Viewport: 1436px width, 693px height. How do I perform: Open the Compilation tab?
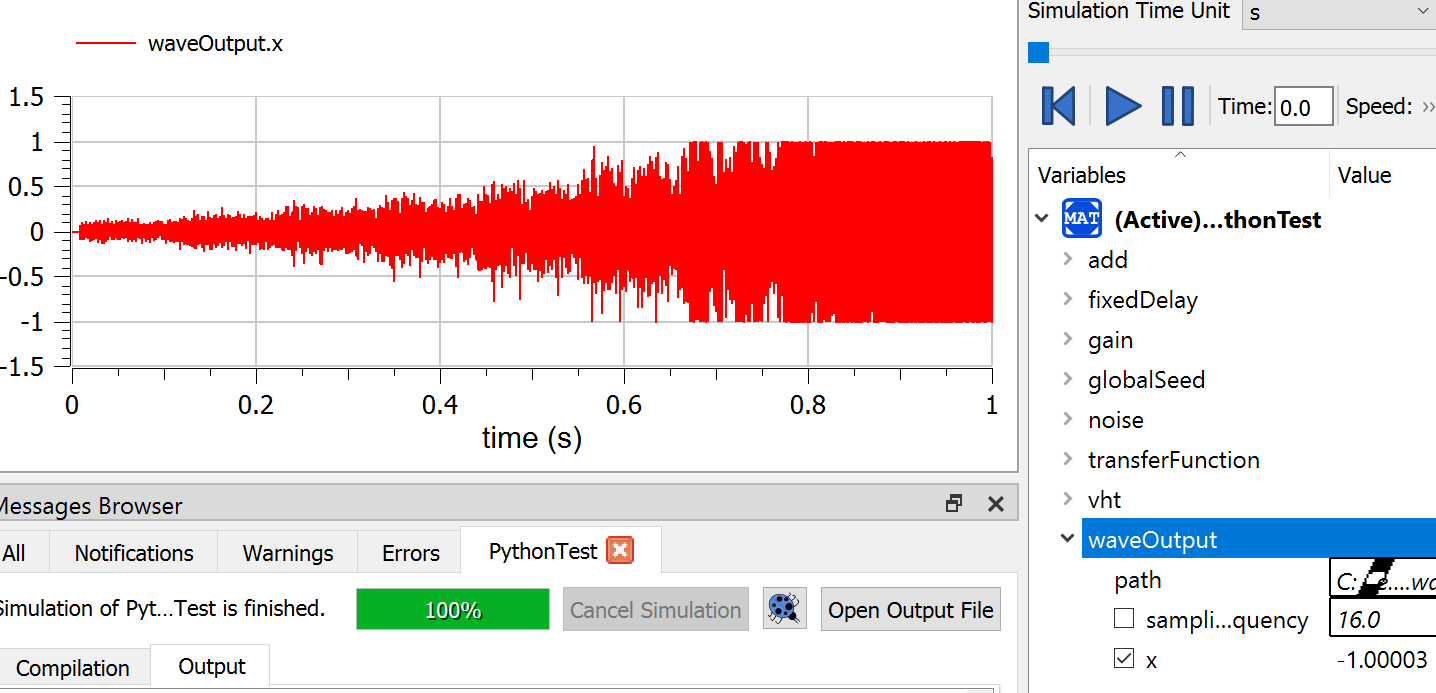pyautogui.click(x=73, y=668)
